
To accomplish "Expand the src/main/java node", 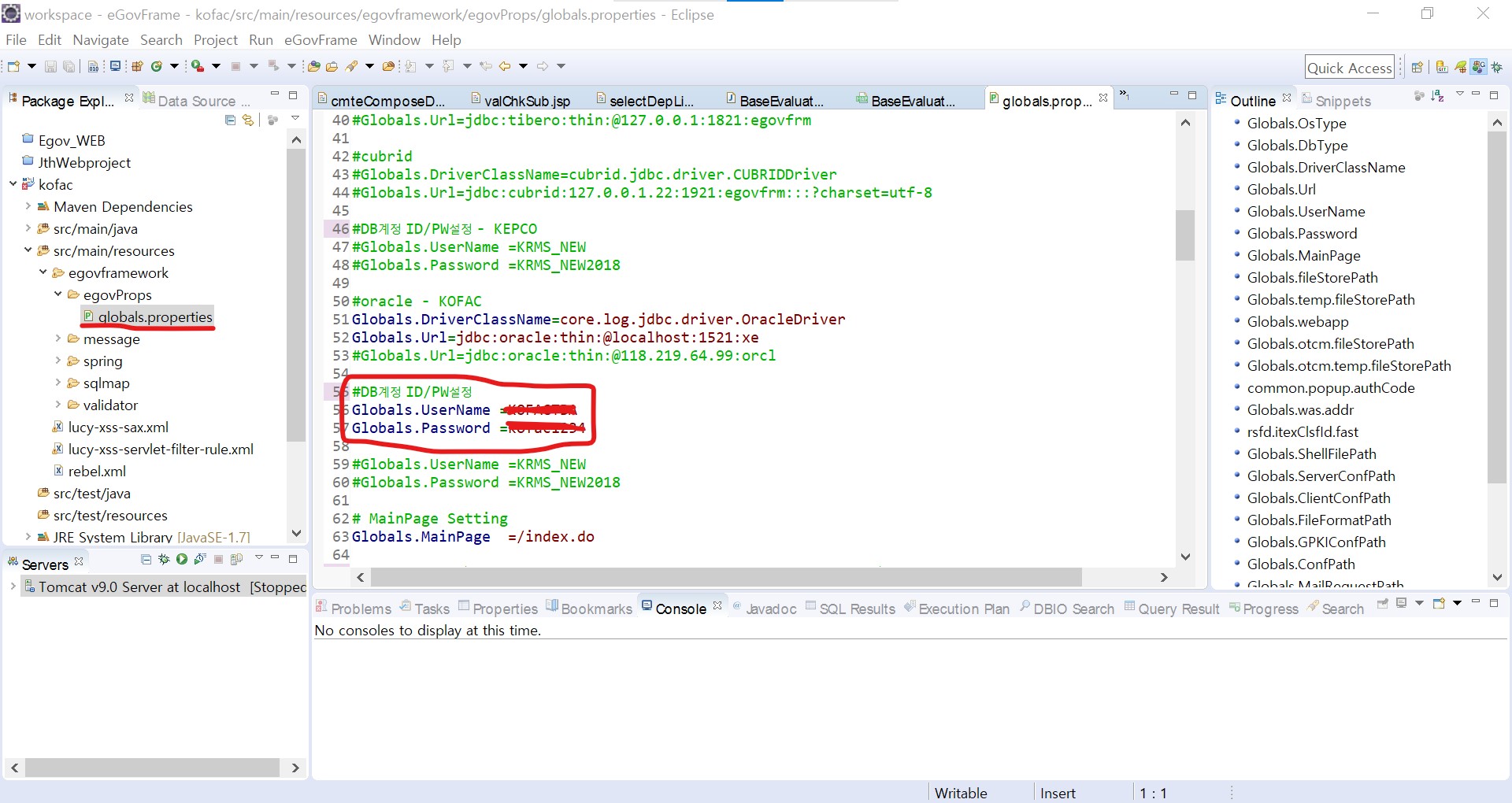I will click(28, 228).
